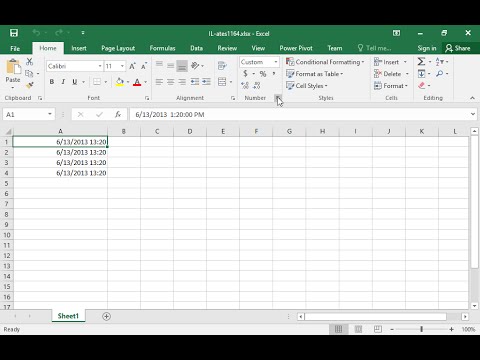Click the Save icon in title bar

pos(14,33)
